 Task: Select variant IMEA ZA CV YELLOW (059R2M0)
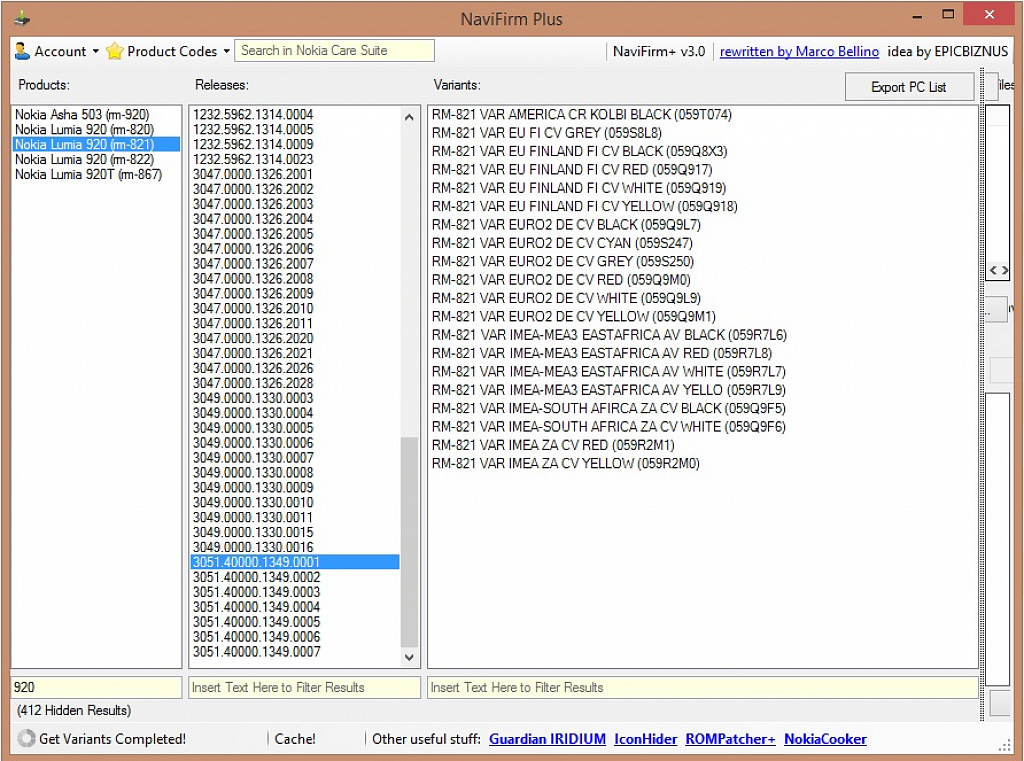pos(703,463)
